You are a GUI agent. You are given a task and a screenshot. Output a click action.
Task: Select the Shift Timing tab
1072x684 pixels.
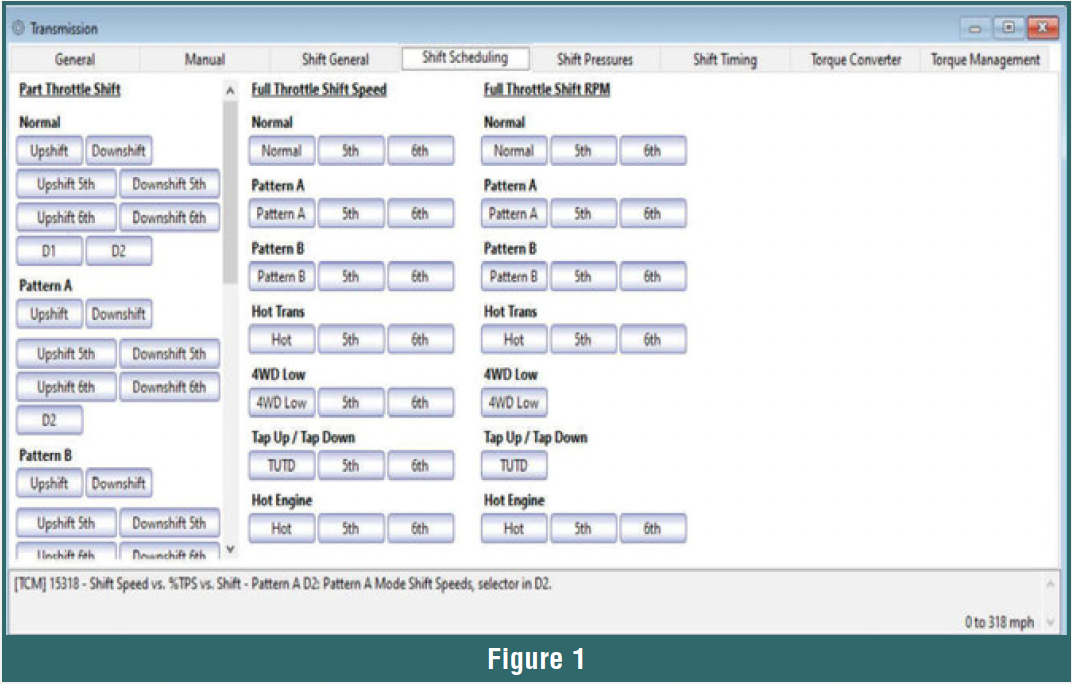click(725, 60)
